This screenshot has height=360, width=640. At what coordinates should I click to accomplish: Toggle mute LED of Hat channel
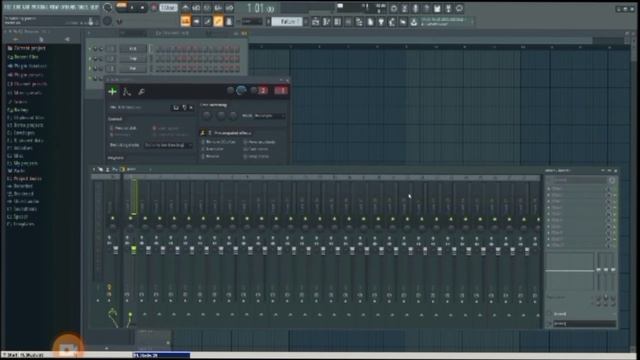point(90,68)
